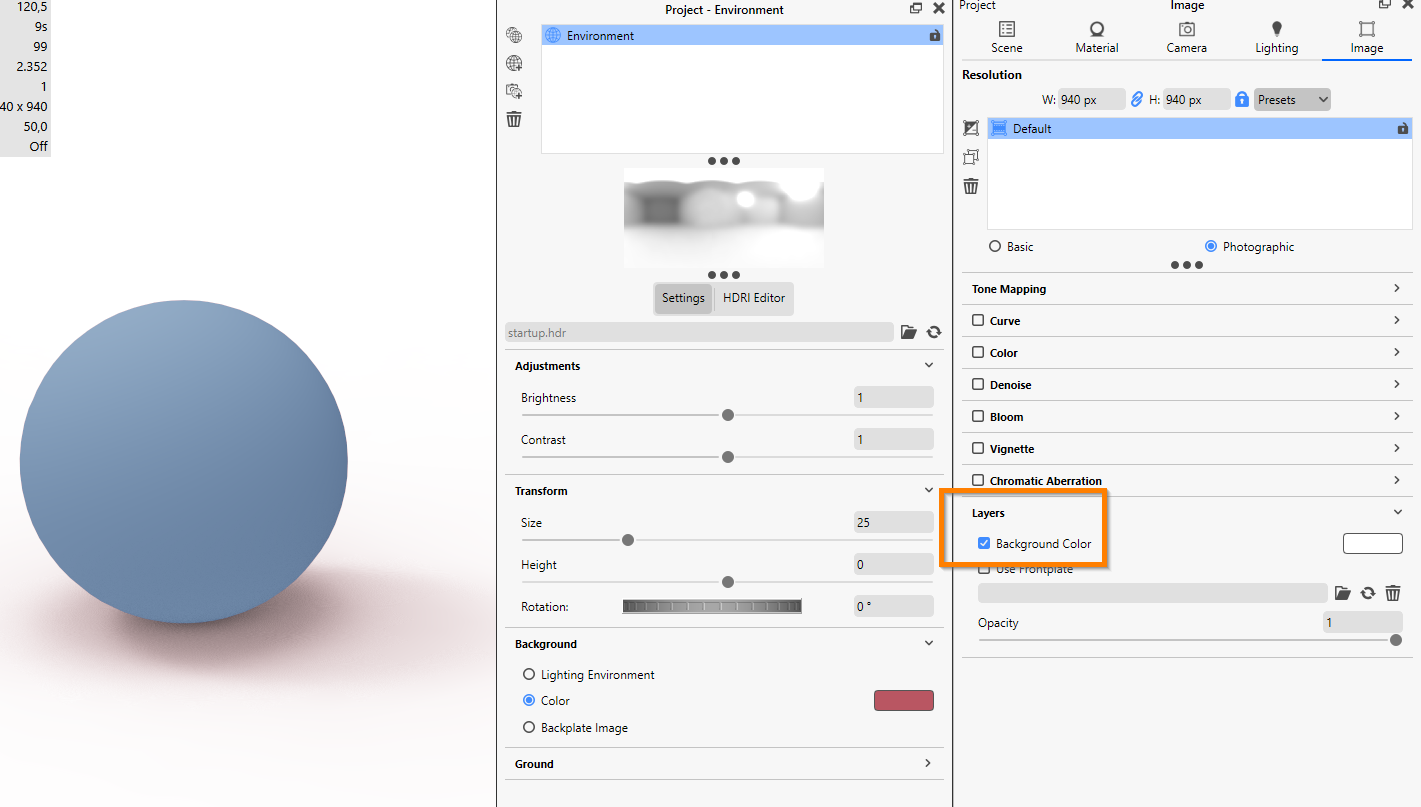Screen dimensions: 1421x807
Task: Undock the Project - Environment panel
Action: coord(916,8)
